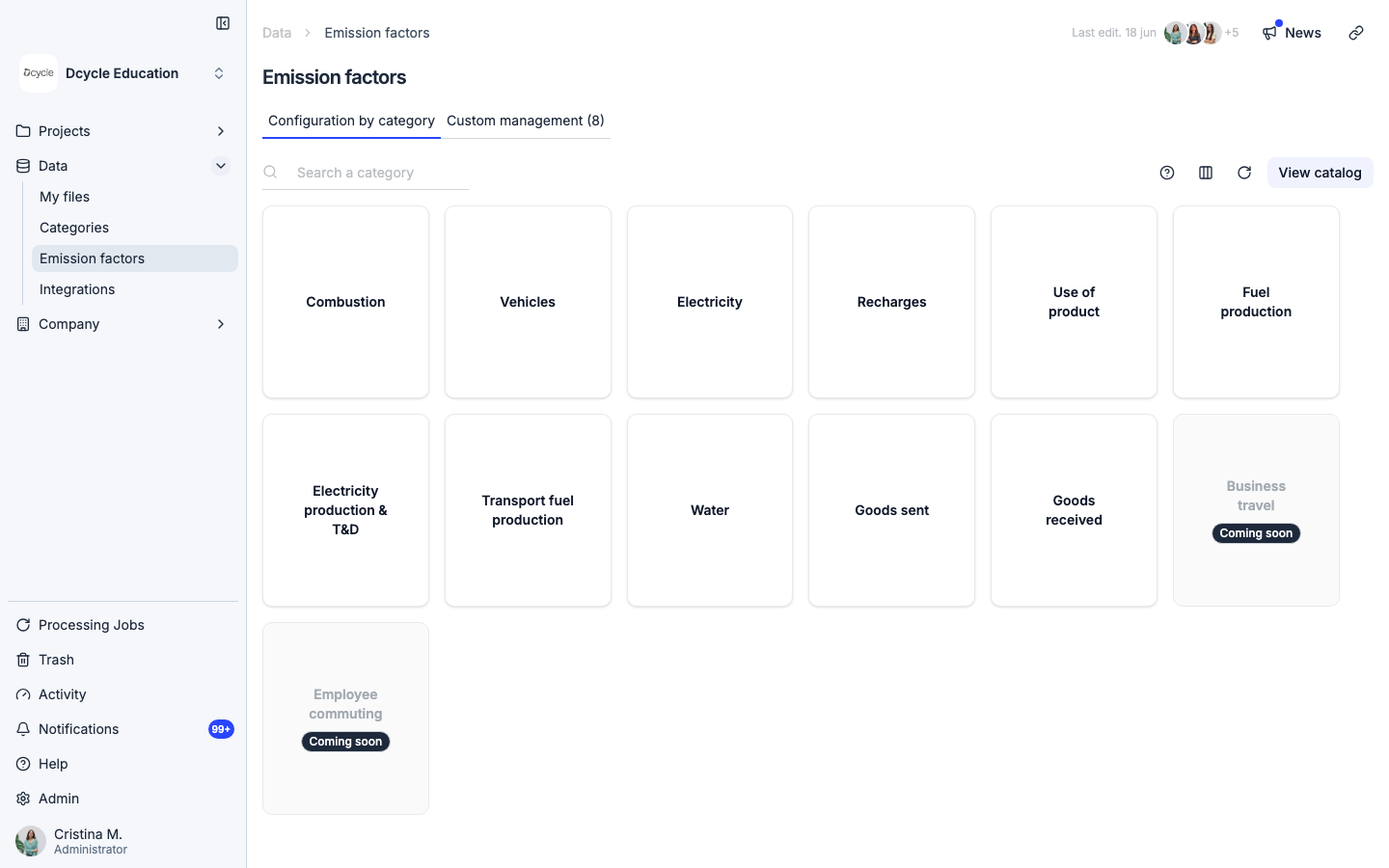Expand the Company section chevron
The width and height of the screenshot is (1389, 868).
pos(221,324)
